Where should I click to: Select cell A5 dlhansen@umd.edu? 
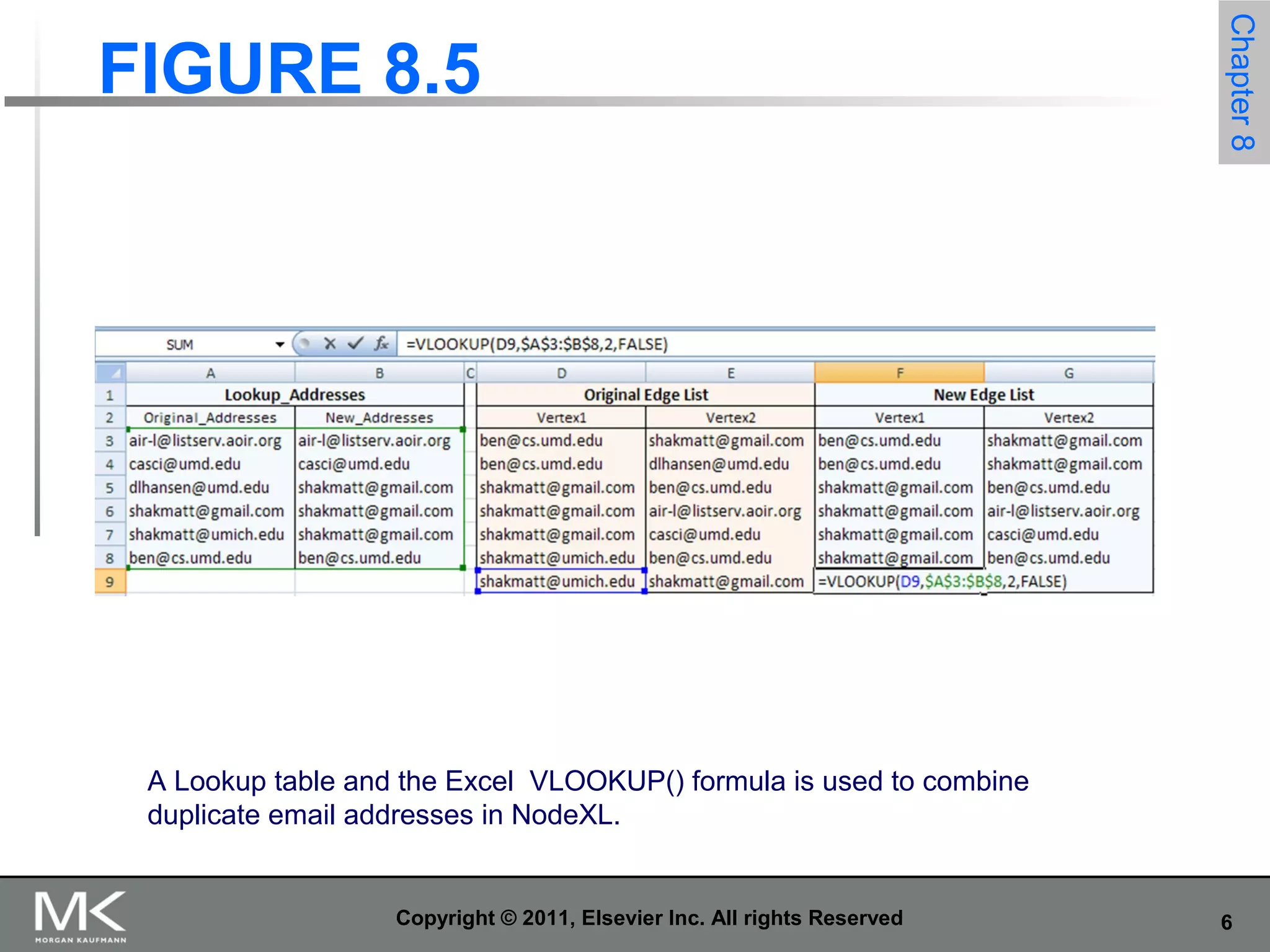click(x=210, y=488)
